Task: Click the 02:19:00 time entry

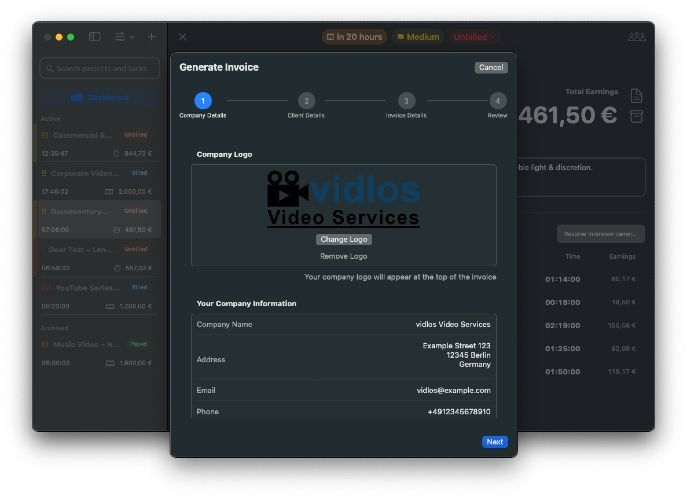Action: pyautogui.click(x=563, y=326)
